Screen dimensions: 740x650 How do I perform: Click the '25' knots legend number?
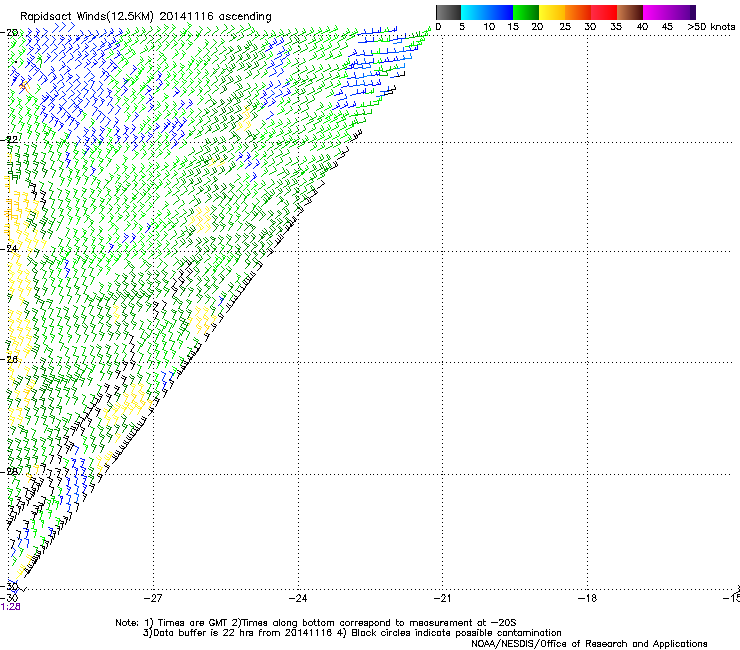point(565,27)
